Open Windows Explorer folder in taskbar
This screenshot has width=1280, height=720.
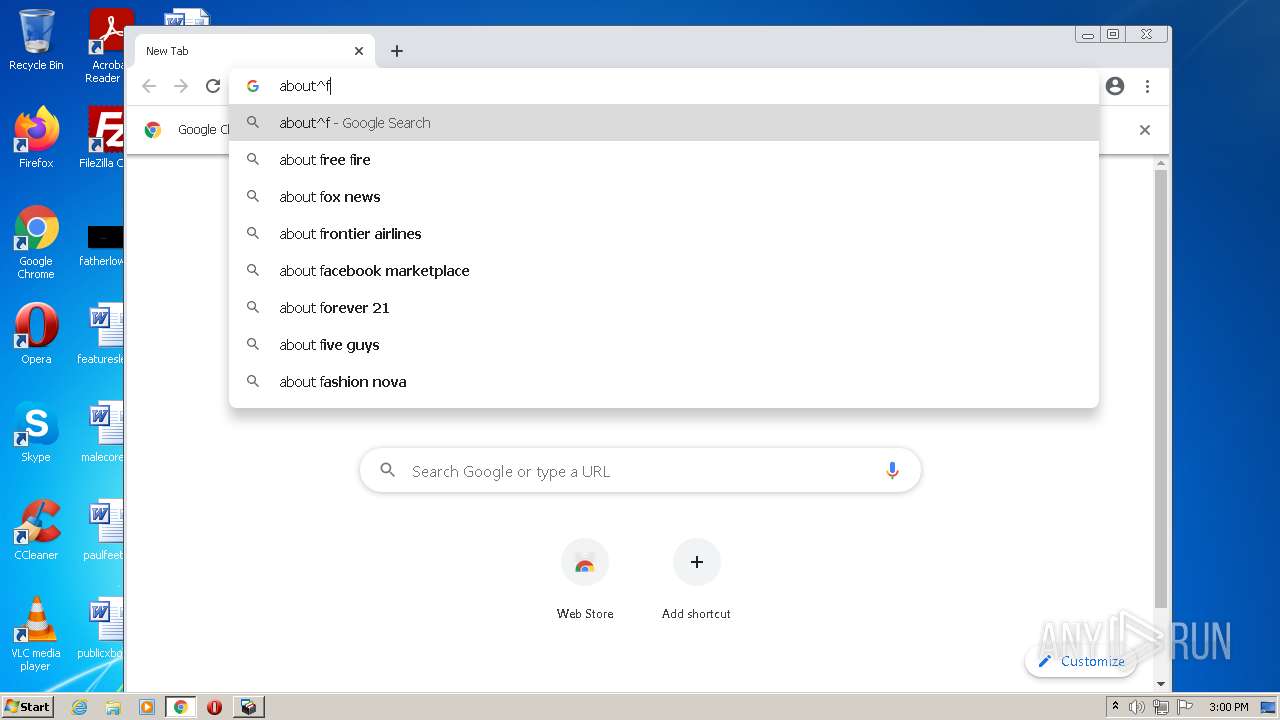point(113,707)
